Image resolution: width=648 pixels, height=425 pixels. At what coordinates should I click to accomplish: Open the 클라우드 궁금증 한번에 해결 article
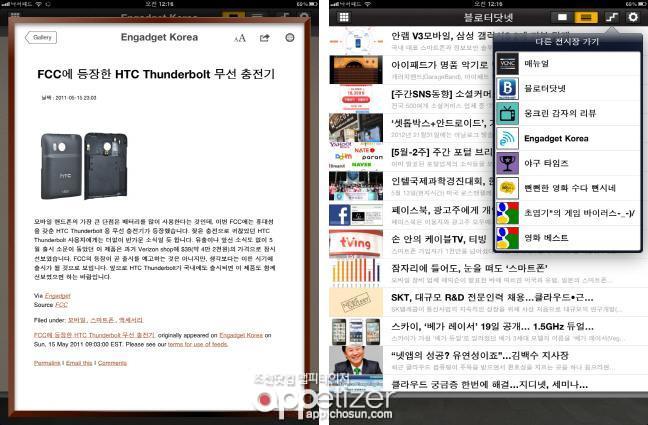489,384
